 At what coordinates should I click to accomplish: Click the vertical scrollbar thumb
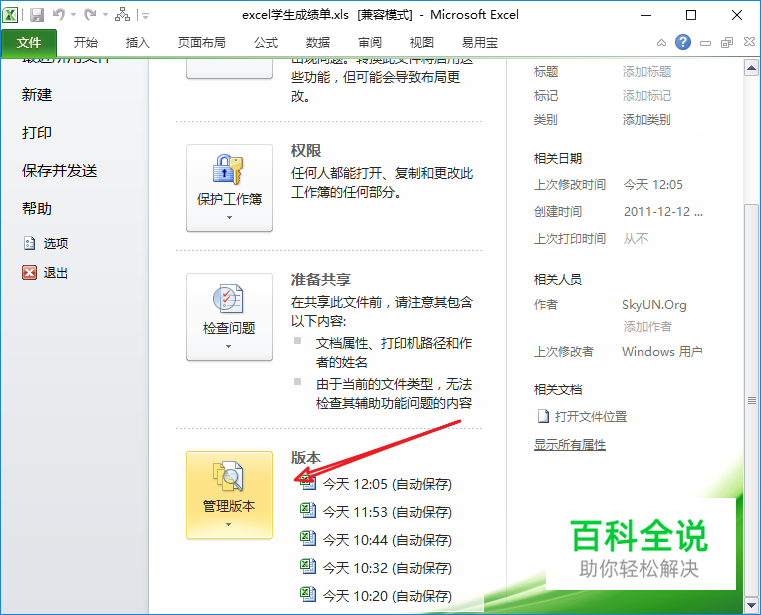(751, 399)
